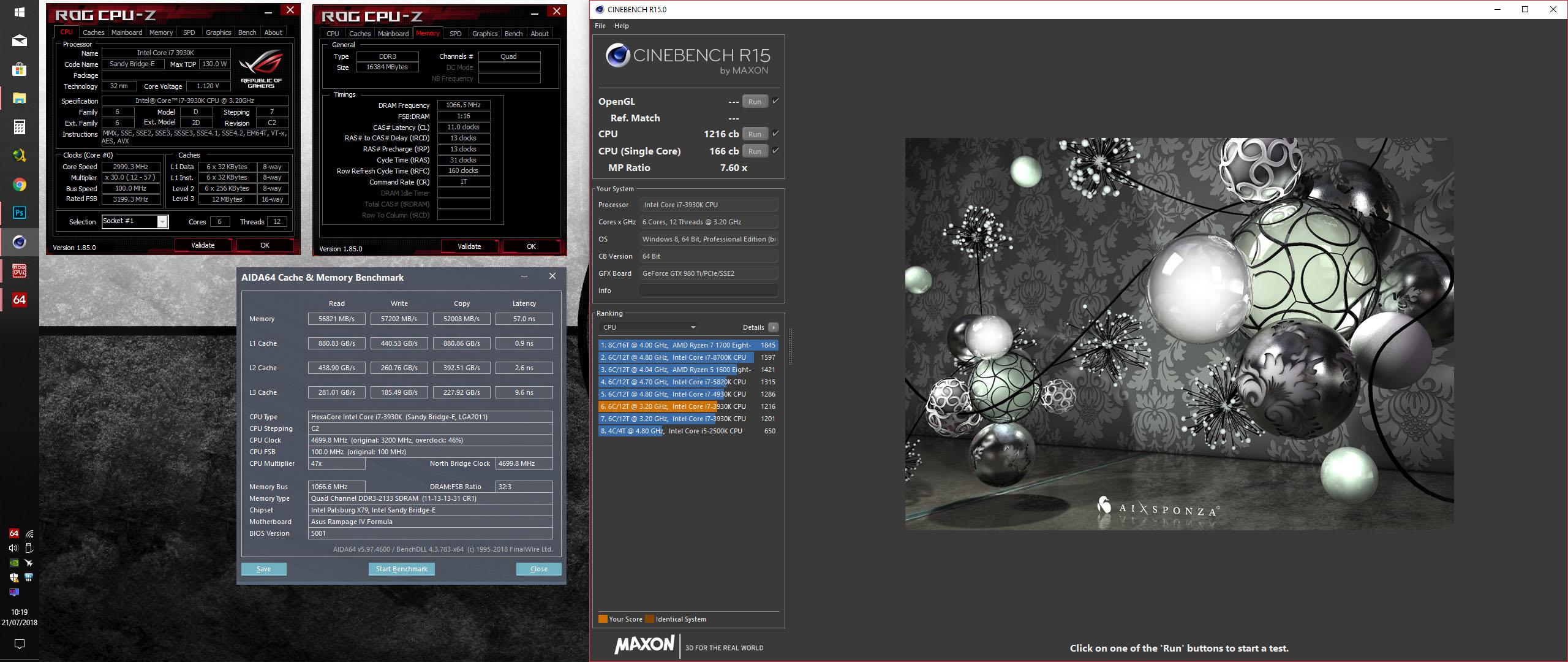Click Start Benchmark in AIDA64
The height and width of the screenshot is (662, 1568).
tap(401, 569)
